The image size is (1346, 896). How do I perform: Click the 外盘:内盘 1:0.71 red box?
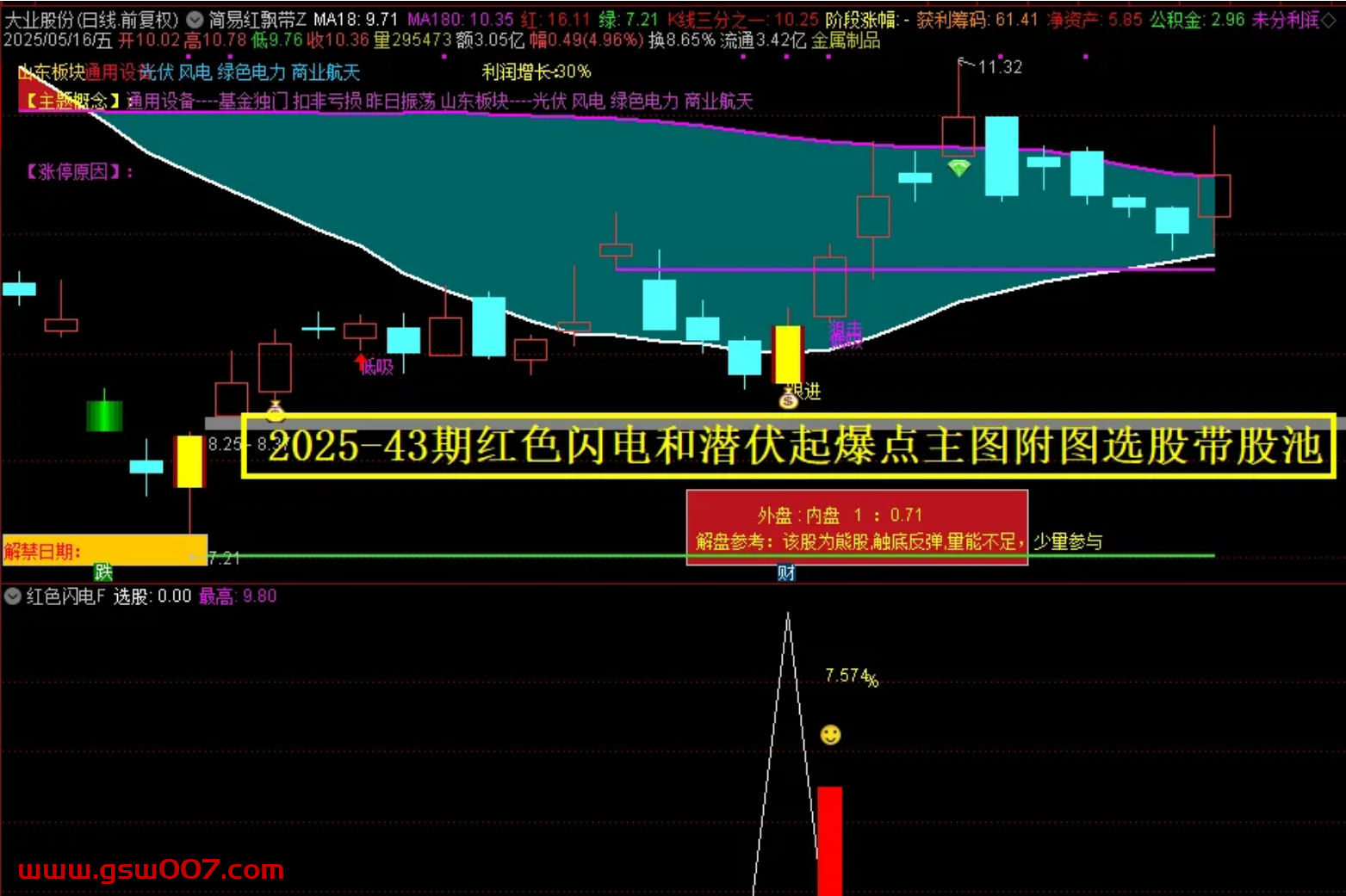coord(857,528)
